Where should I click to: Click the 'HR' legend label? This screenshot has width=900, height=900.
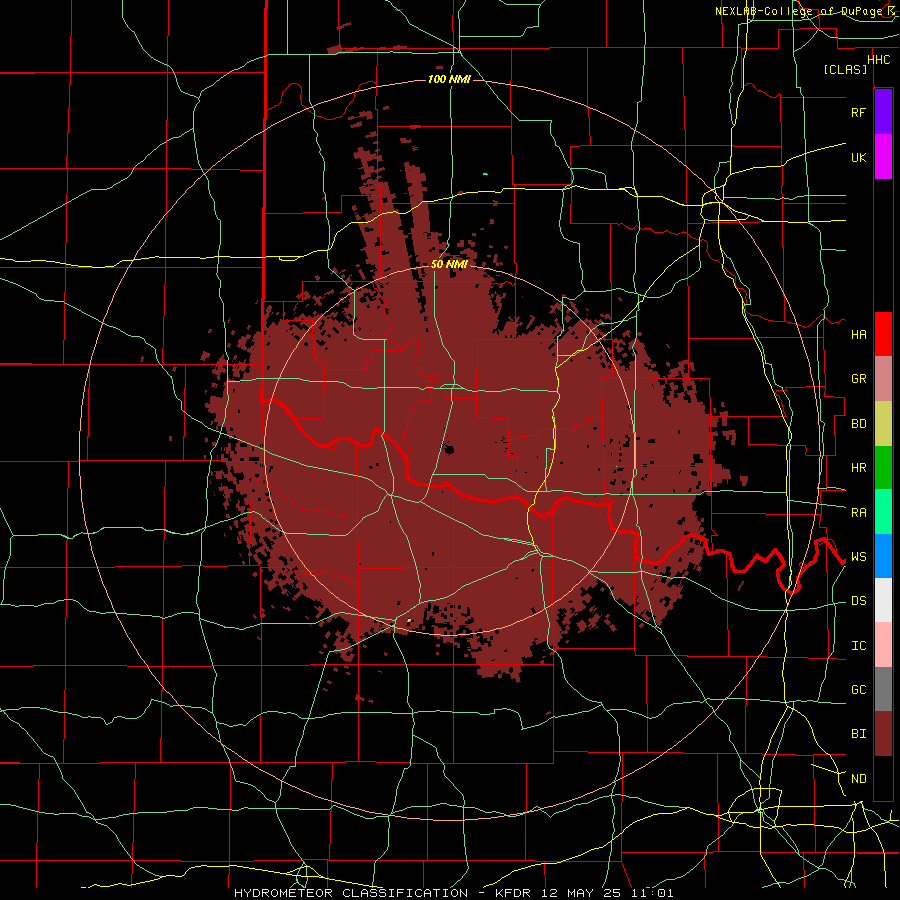(x=858, y=468)
